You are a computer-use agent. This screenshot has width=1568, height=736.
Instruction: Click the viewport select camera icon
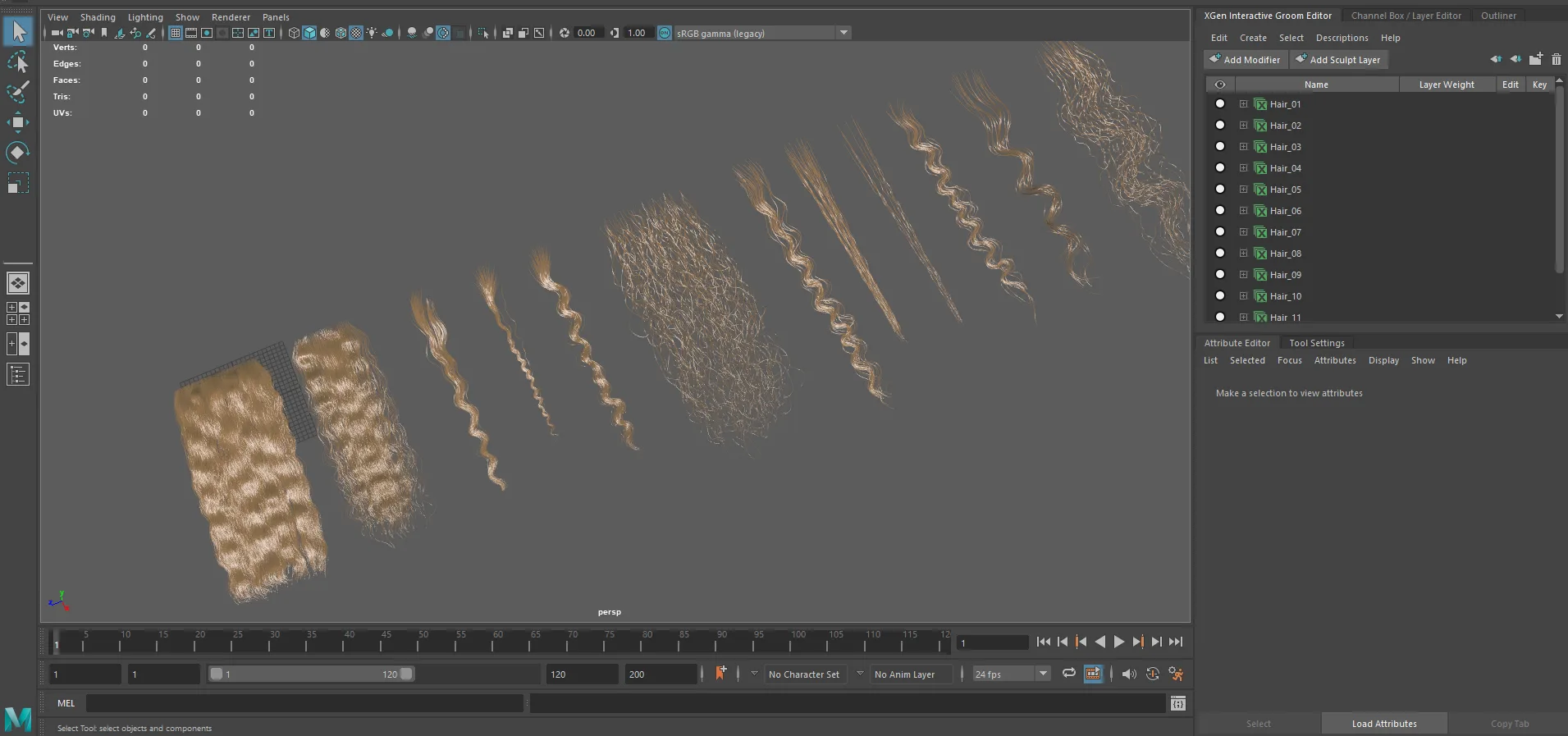[57, 33]
